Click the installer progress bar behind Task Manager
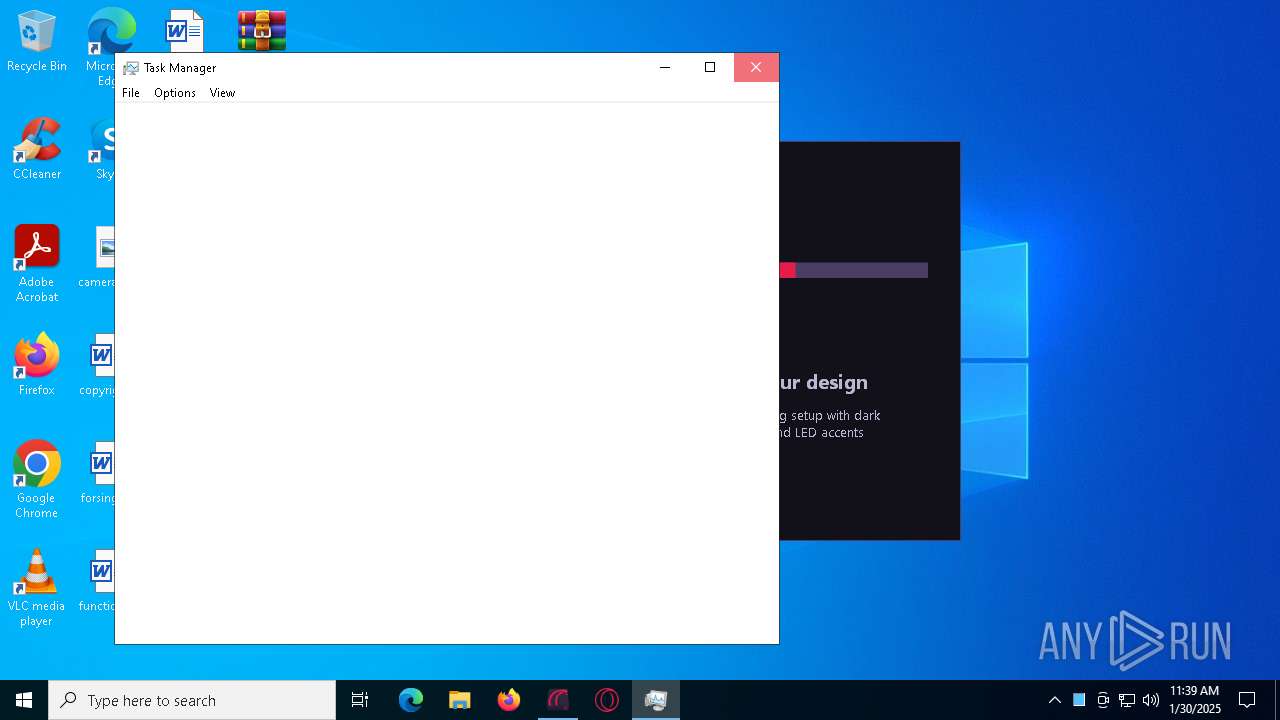1280x720 pixels. (854, 270)
